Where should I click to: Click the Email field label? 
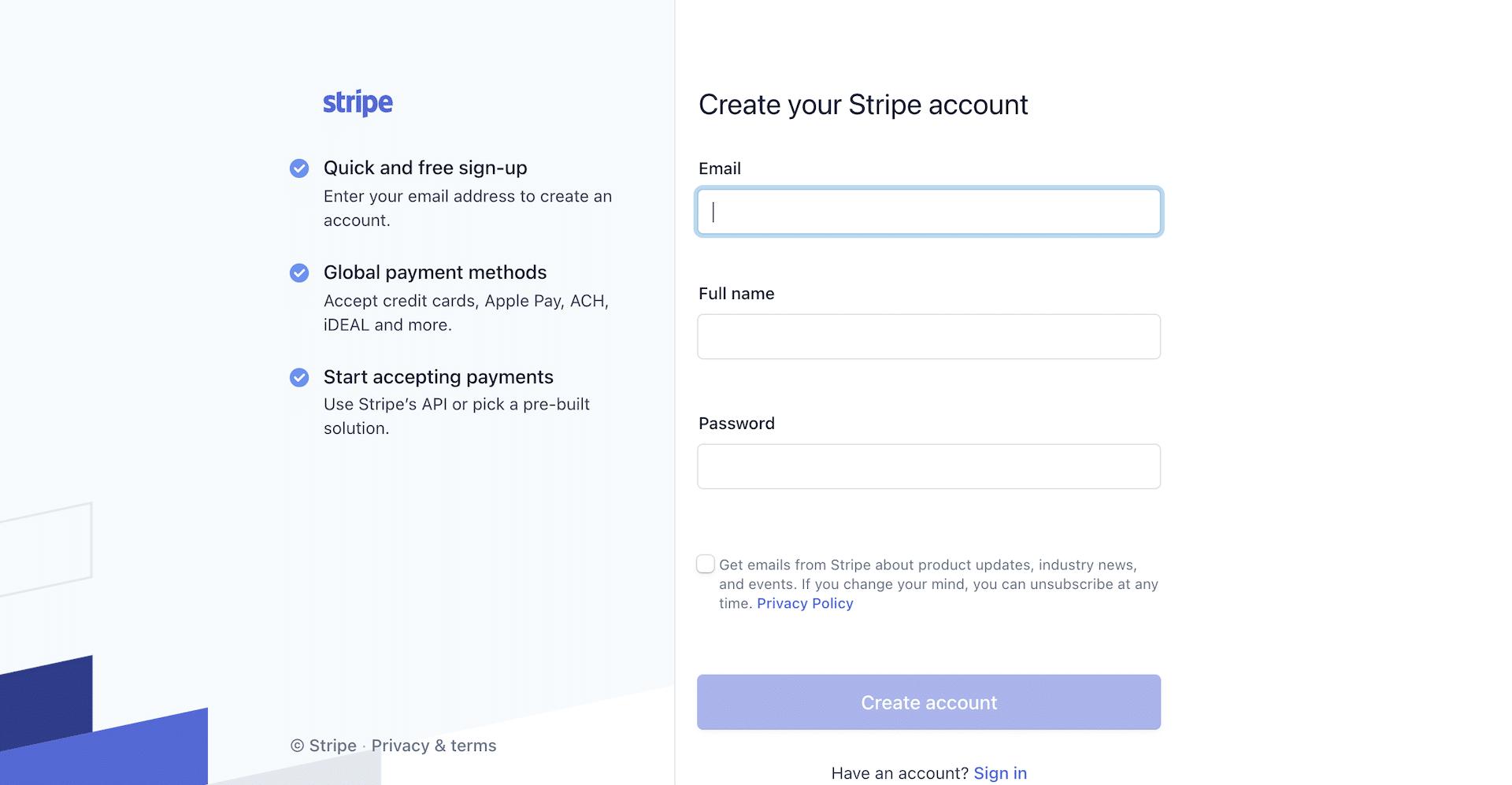click(x=720, y=168)
